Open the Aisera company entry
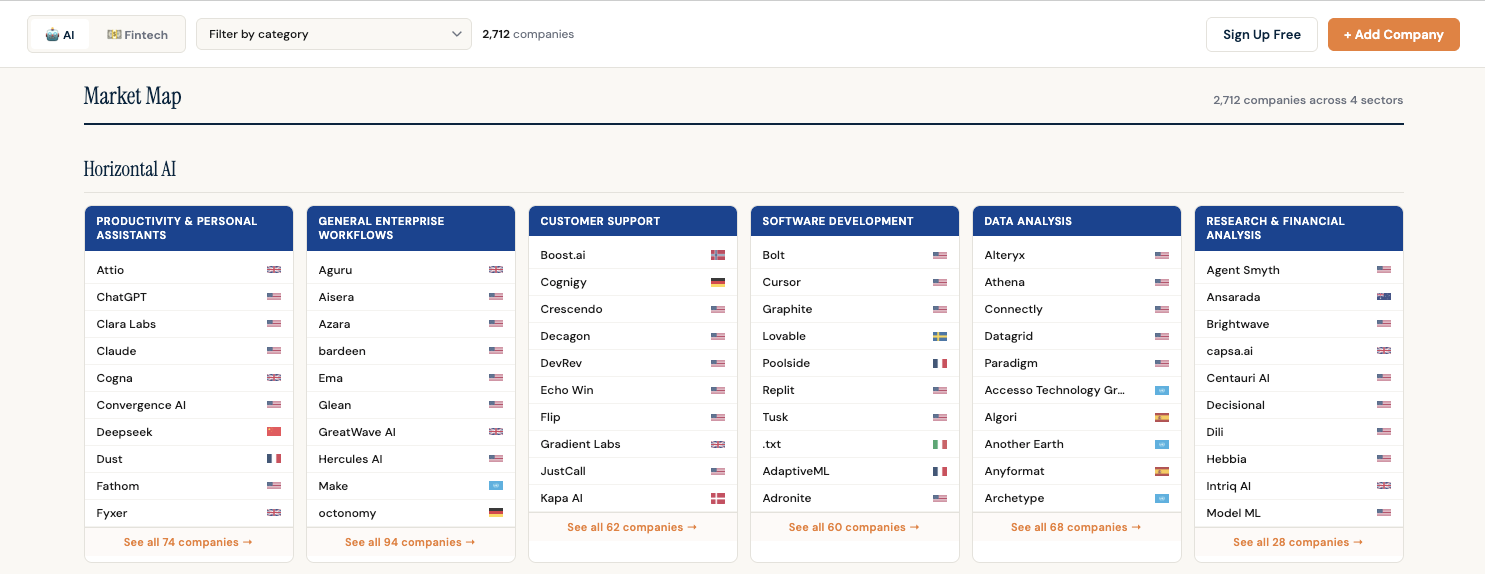Viewport: 1485px width, 574px height. 411,297
